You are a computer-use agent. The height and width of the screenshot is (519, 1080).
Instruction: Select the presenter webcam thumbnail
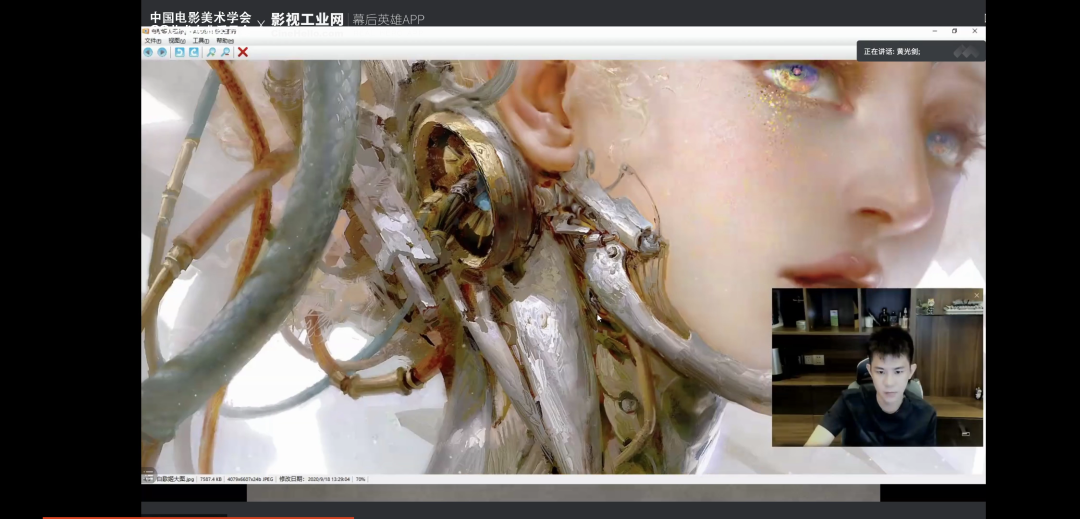(877, 367)
